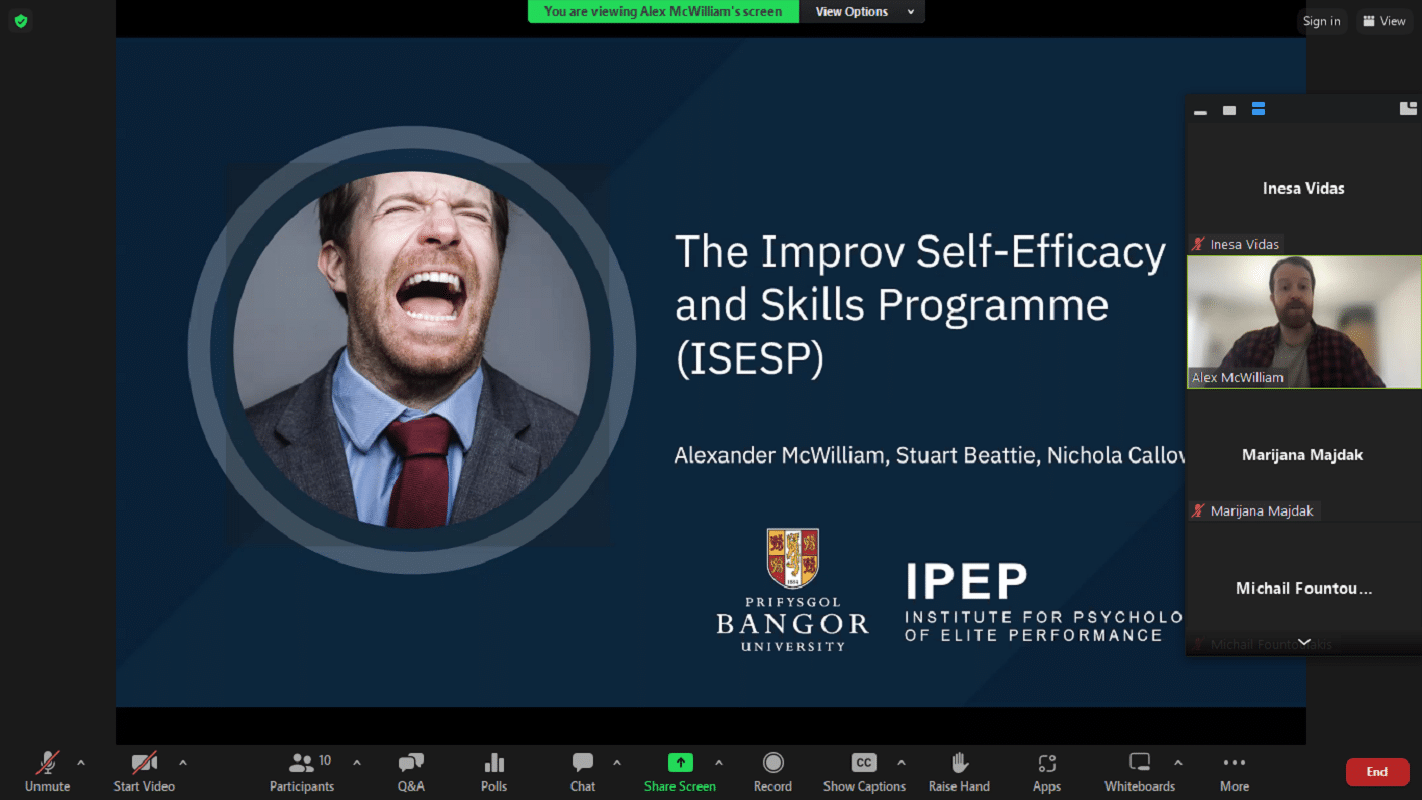
Task: Click the Sign in button
Action: click(x=1321, y=21)
